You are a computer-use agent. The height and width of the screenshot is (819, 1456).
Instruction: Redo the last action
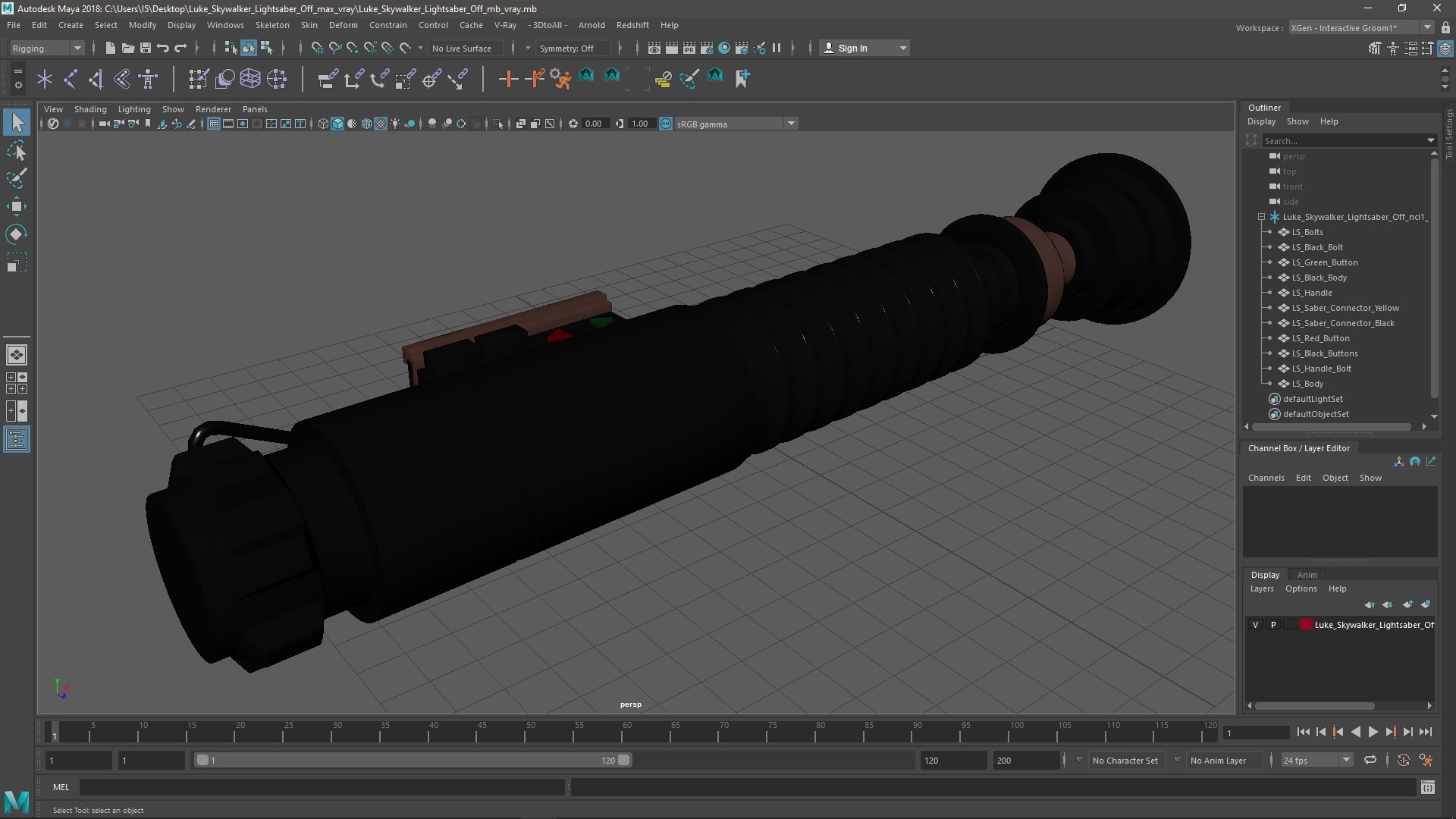click(180, 48)
